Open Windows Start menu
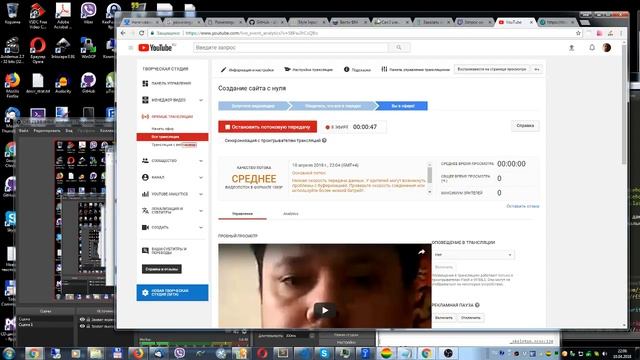The image size is (640, 360). tap(9, 353)
